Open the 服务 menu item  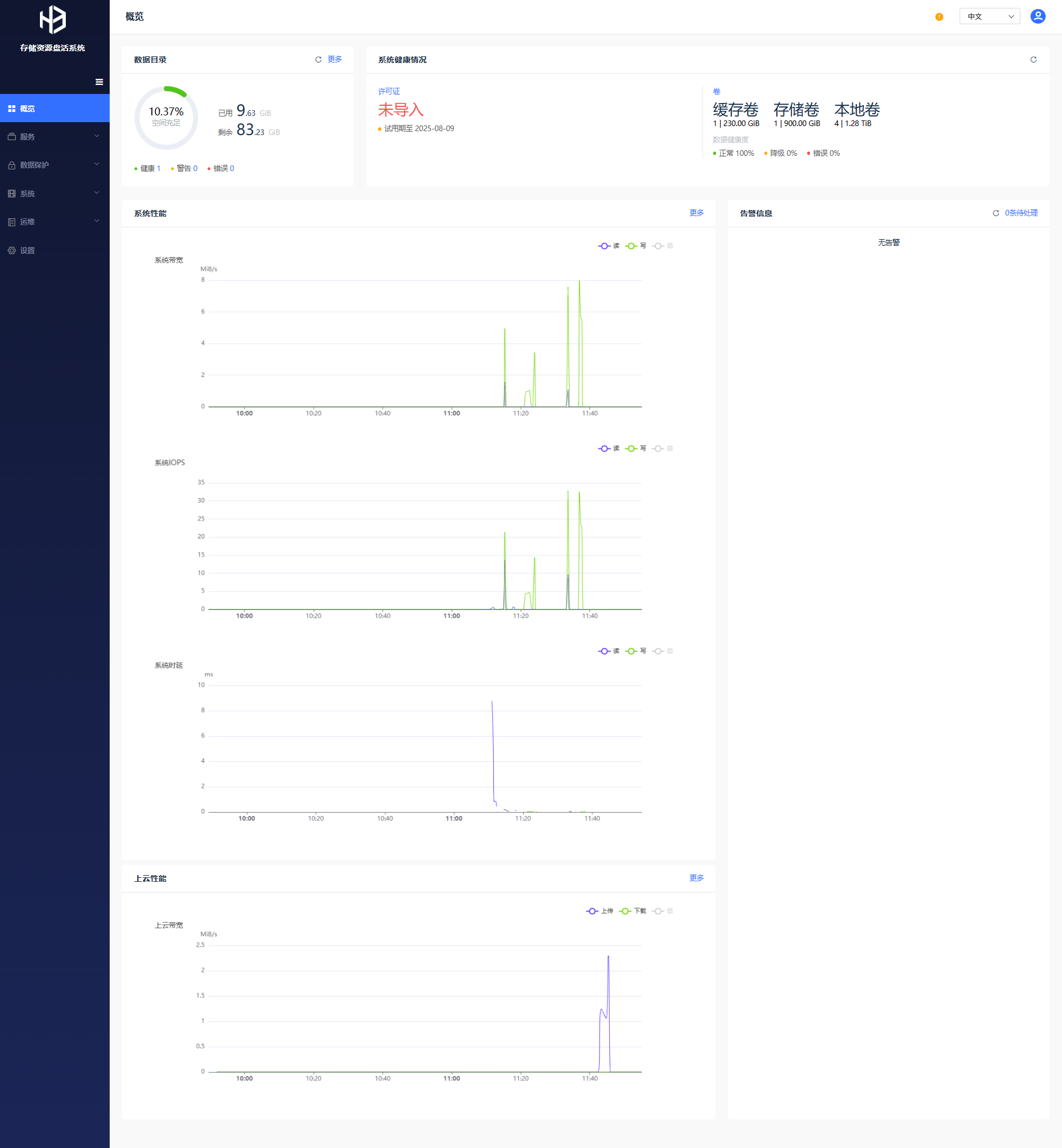click(x=55, y=137)
